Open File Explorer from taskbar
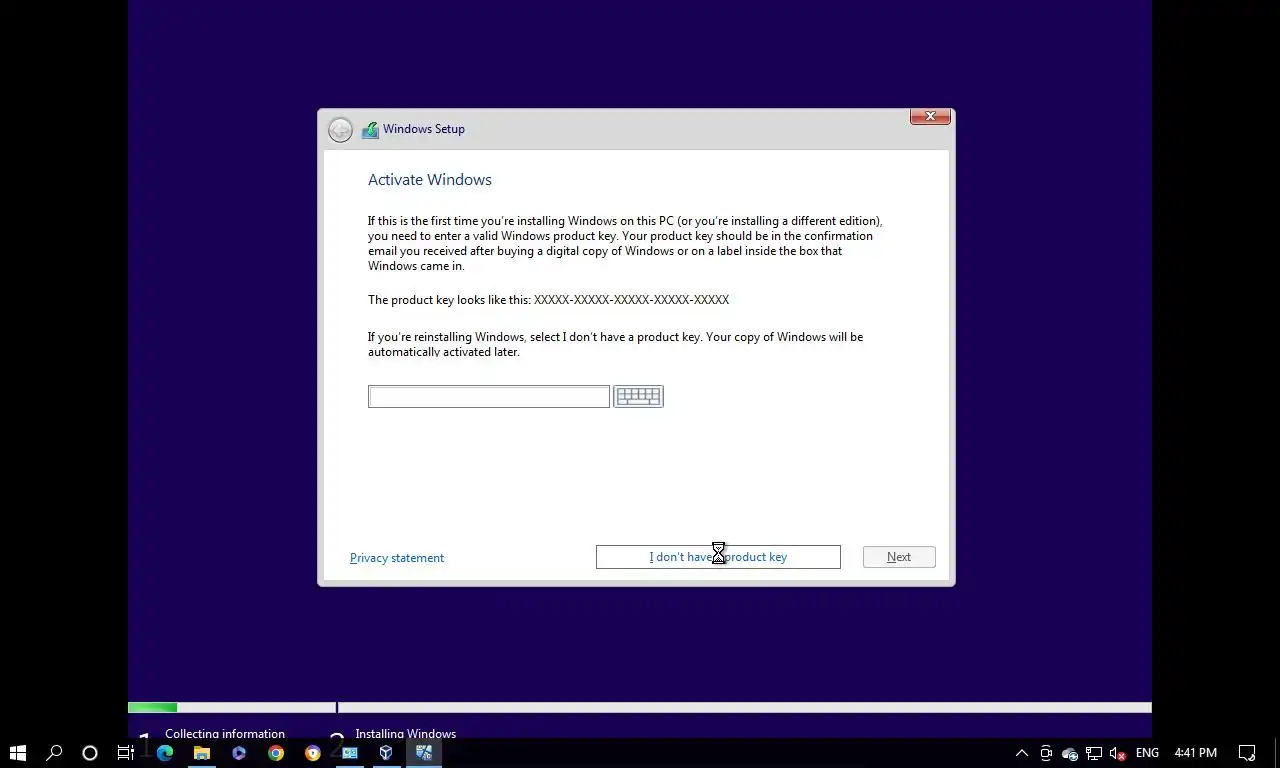The width and height of the screenshot is (1280, 768). [202, 753]
